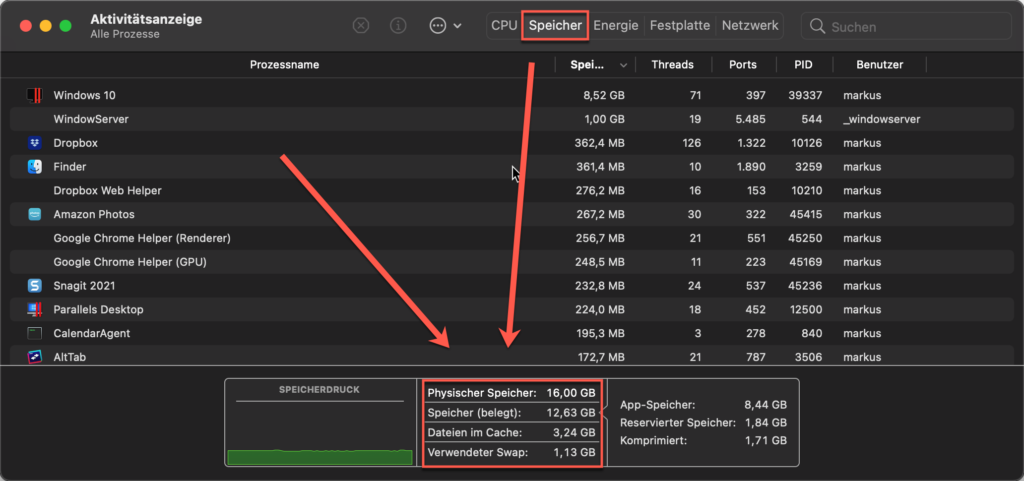Click the 1.890 Finder ports value
Viewport: 1024px width, 481px height.
coord(751,166)
